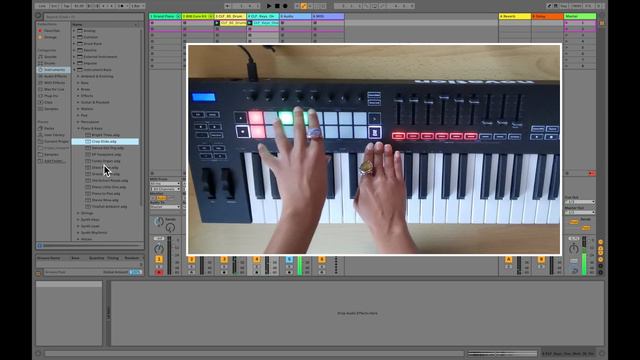Click the browser search field
640x360 pixels.
(x=93, y=17)
